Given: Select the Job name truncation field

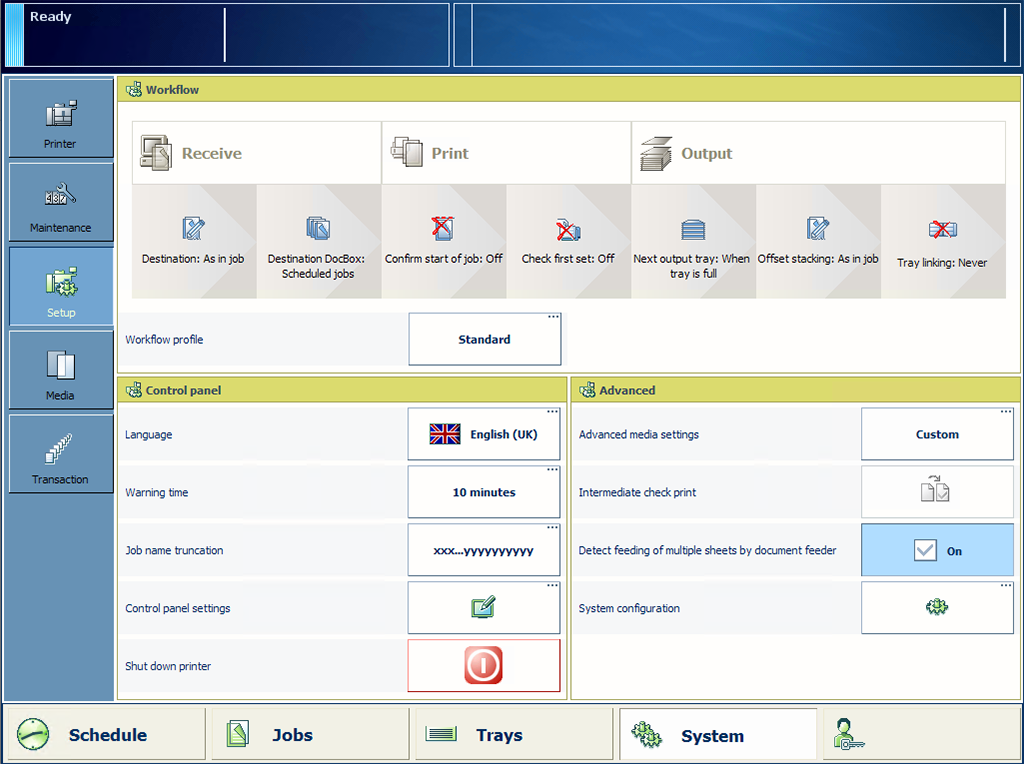Looking at the screenshot, I should 483,550.
